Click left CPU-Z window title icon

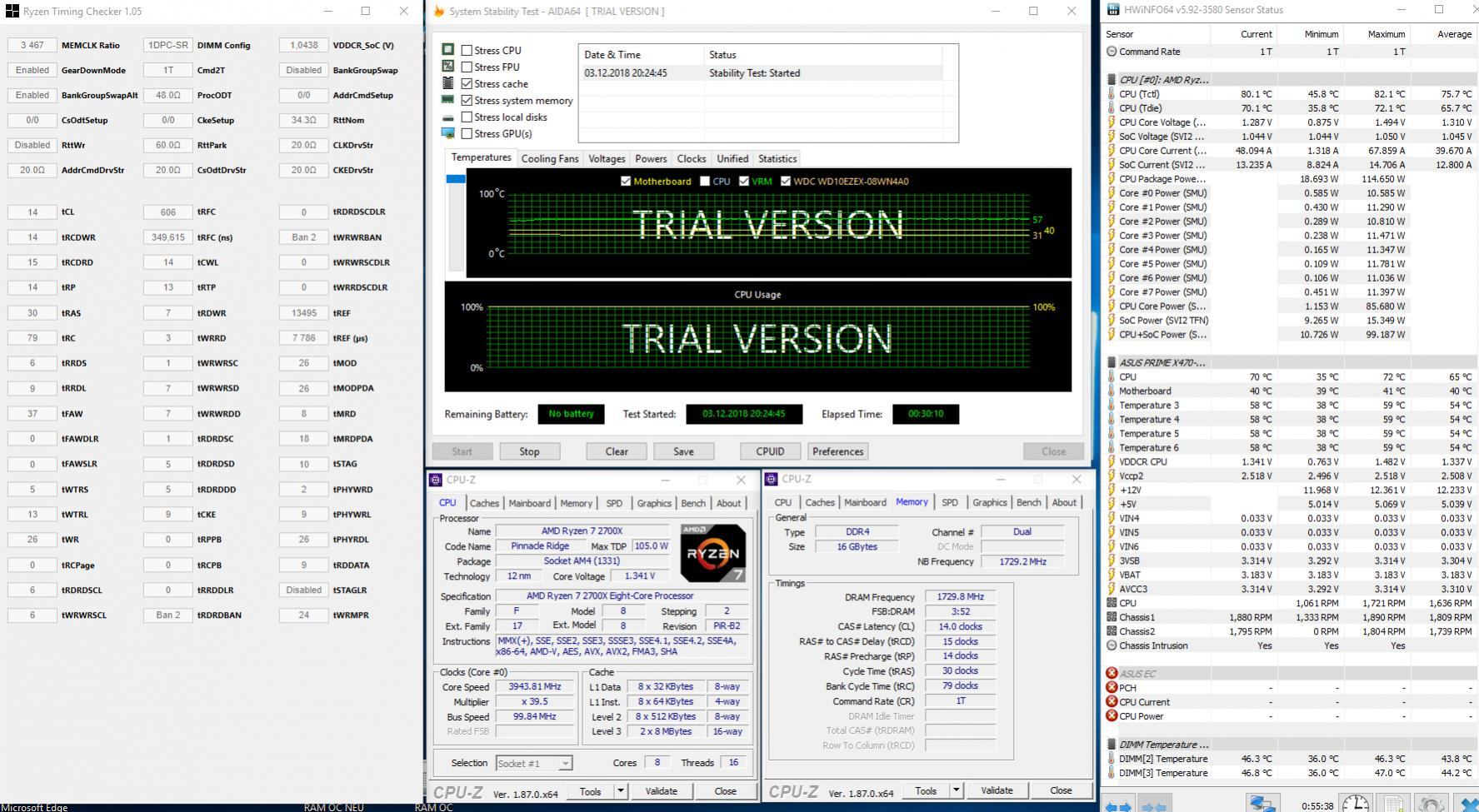pyautogui.click(x=436, y=480)
